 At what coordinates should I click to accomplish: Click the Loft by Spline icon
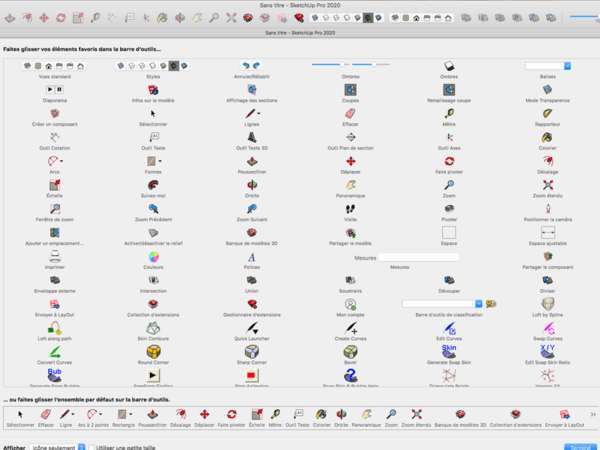point(547,304)
